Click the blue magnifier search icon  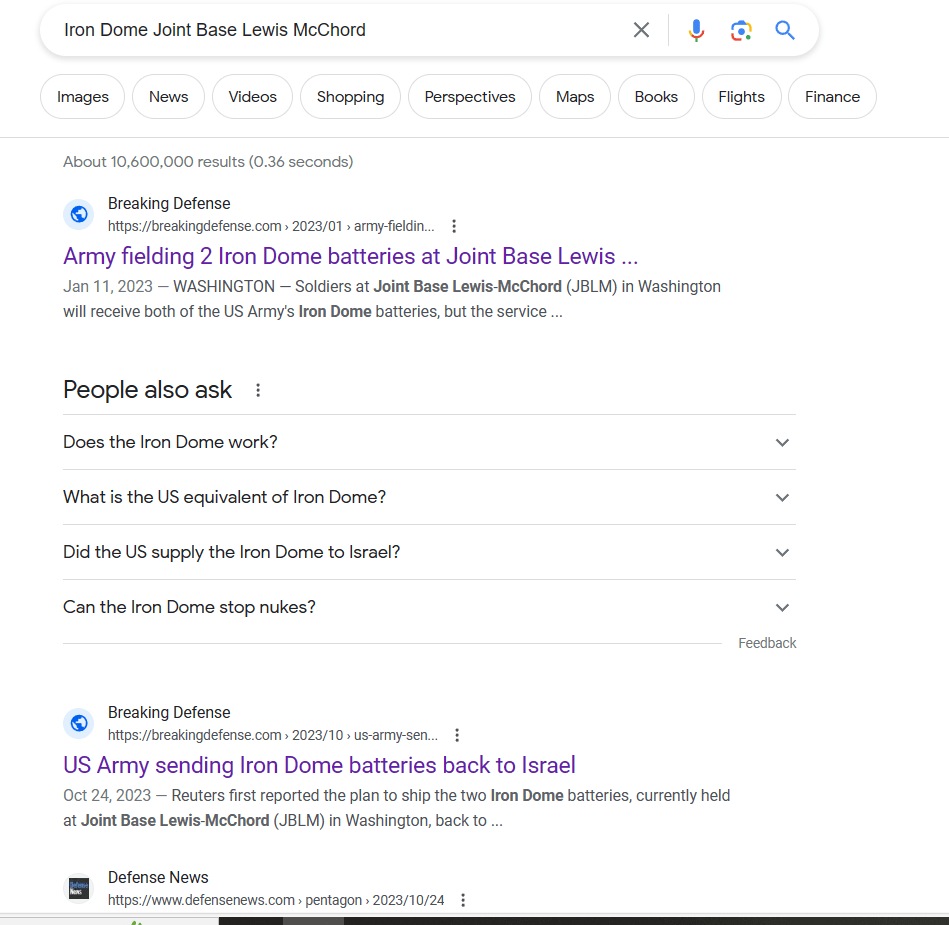tap(785, 30)
